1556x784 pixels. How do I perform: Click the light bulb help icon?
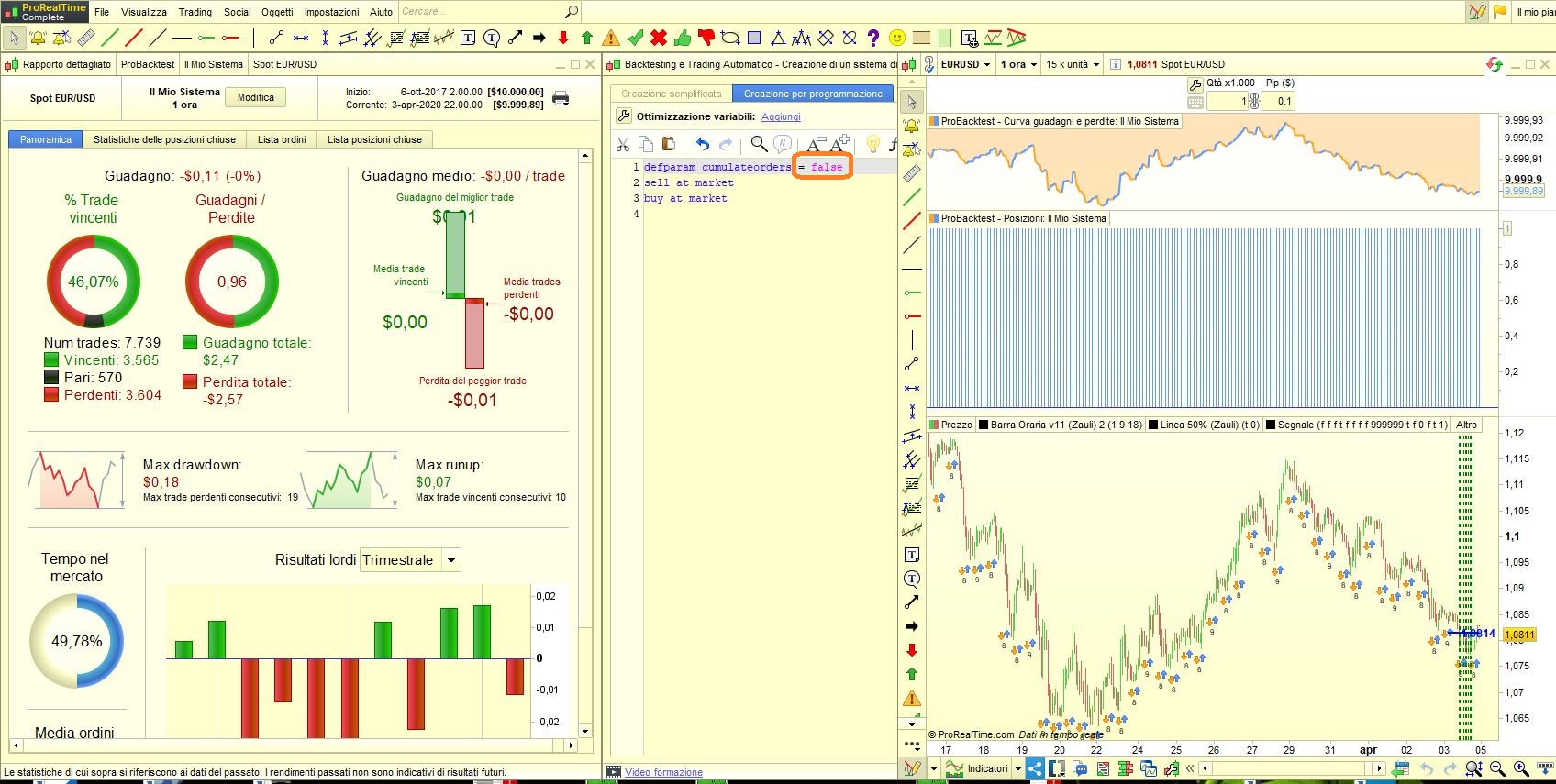point(873,144)
